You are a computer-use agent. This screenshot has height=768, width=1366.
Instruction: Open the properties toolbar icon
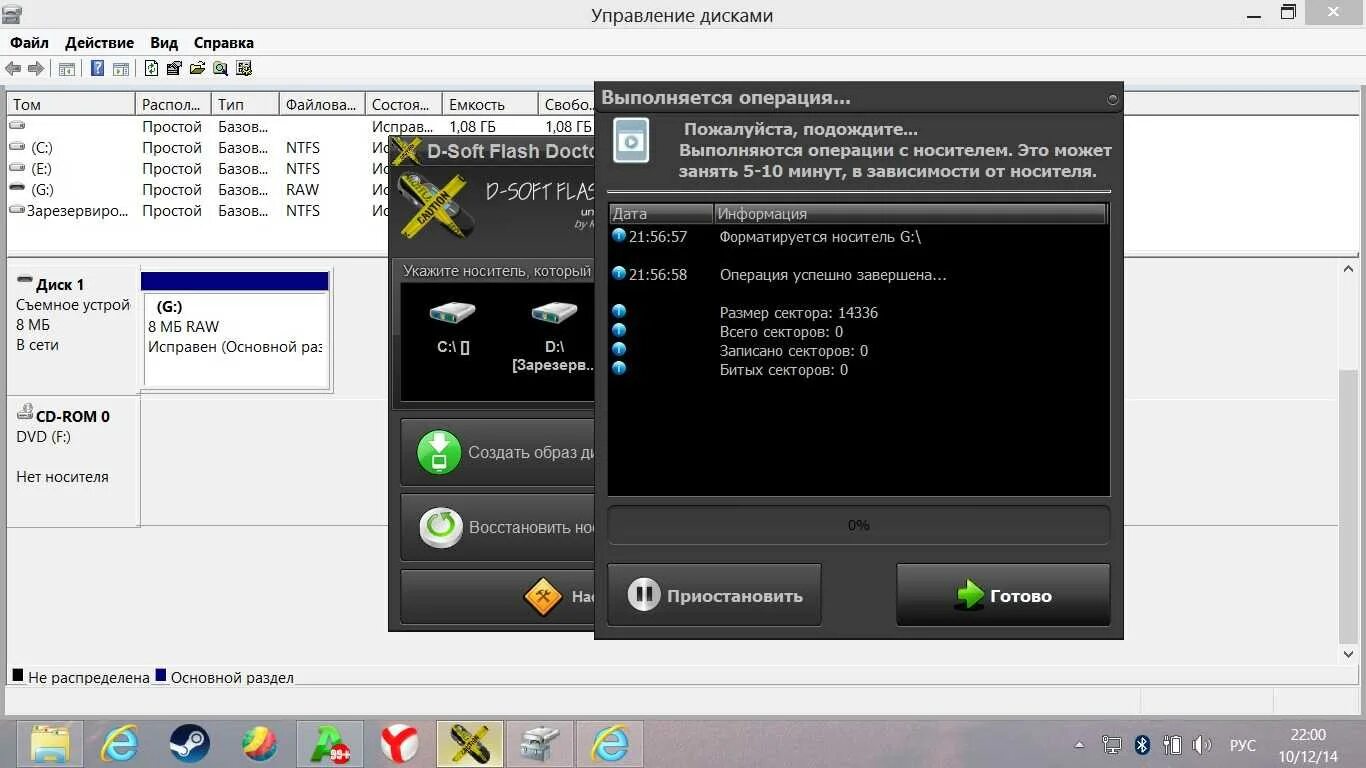click(174, 68)
